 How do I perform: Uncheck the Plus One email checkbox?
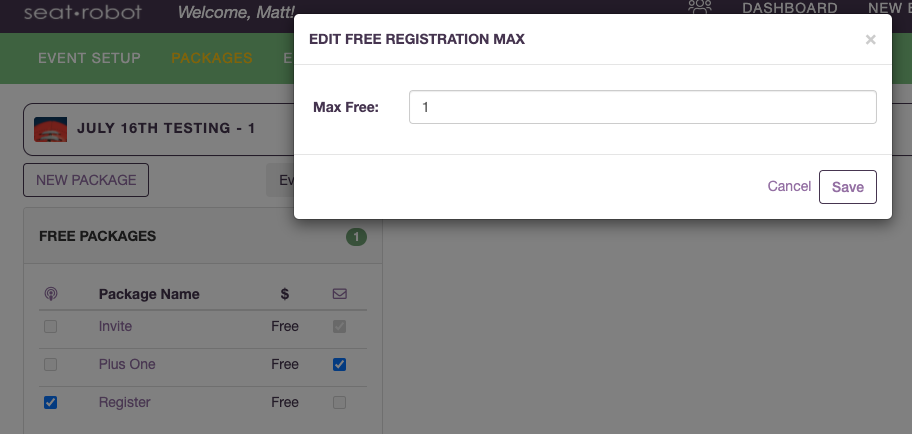click(339, 364)
